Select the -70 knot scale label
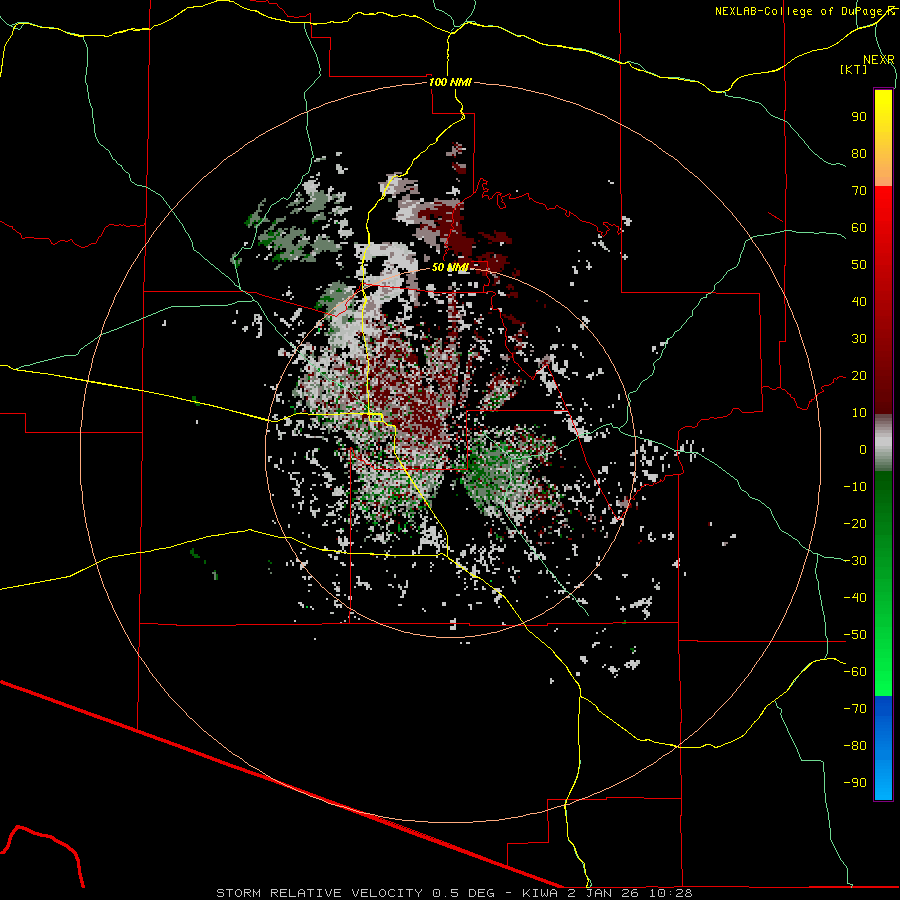 tap(855, 709)
